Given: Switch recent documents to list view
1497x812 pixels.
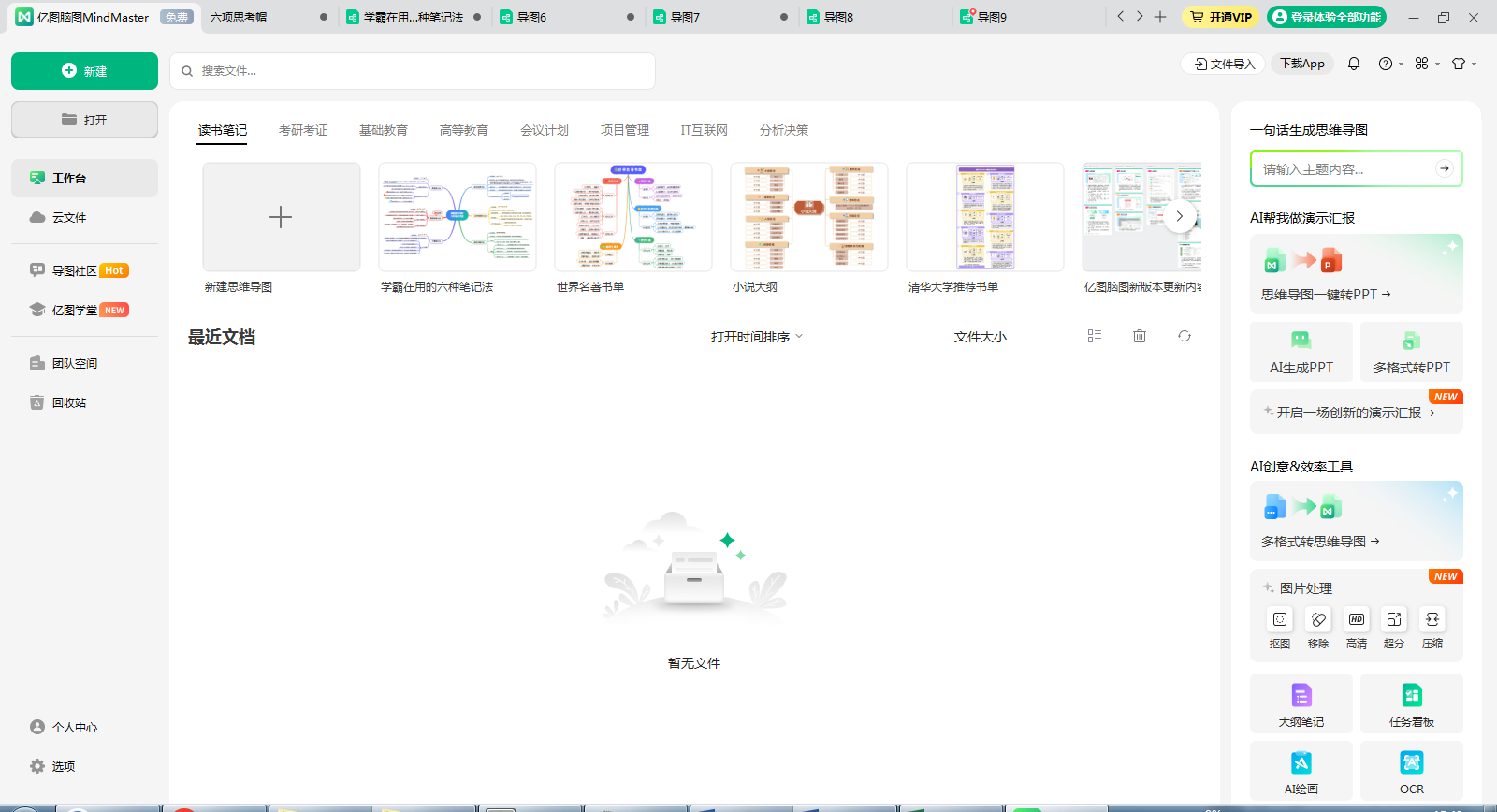Looking at the screenshot, I should (1095, 336).
